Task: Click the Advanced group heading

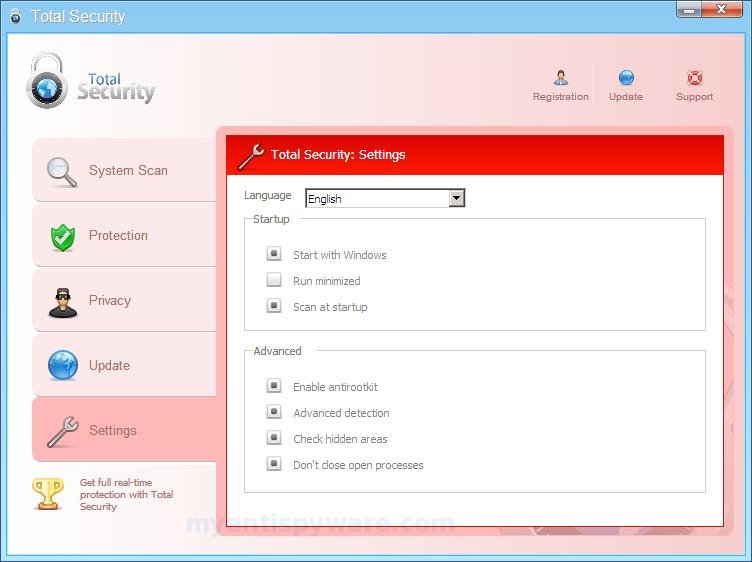Action: click(277, 351)
